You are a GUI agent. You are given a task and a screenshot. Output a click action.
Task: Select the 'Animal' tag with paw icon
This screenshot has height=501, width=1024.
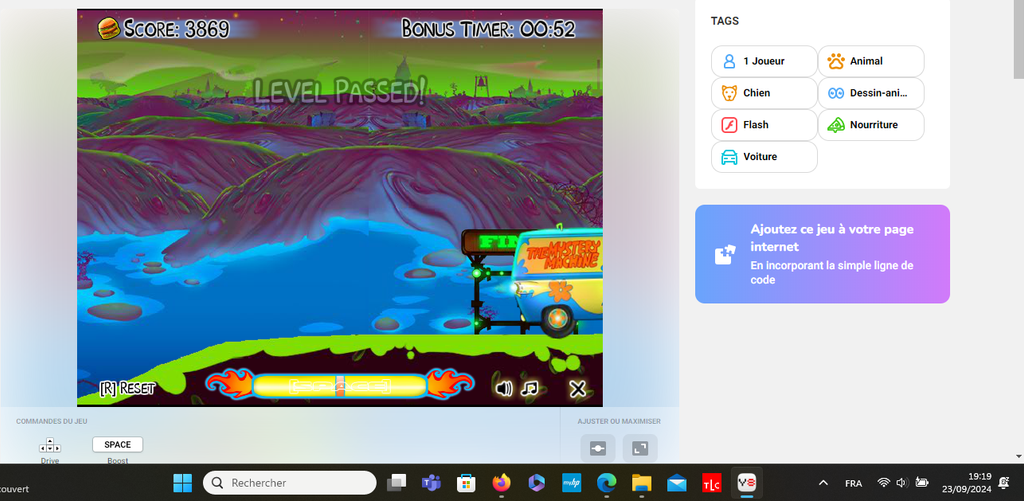871,61
